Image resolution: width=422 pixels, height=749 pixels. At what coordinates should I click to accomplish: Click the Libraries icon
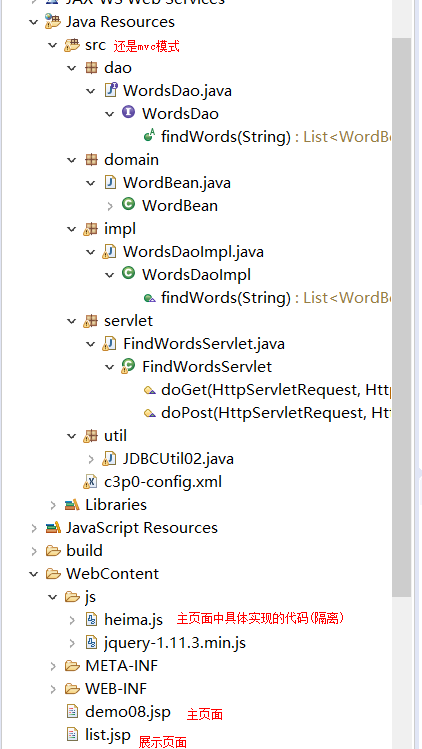click(72, 504)
